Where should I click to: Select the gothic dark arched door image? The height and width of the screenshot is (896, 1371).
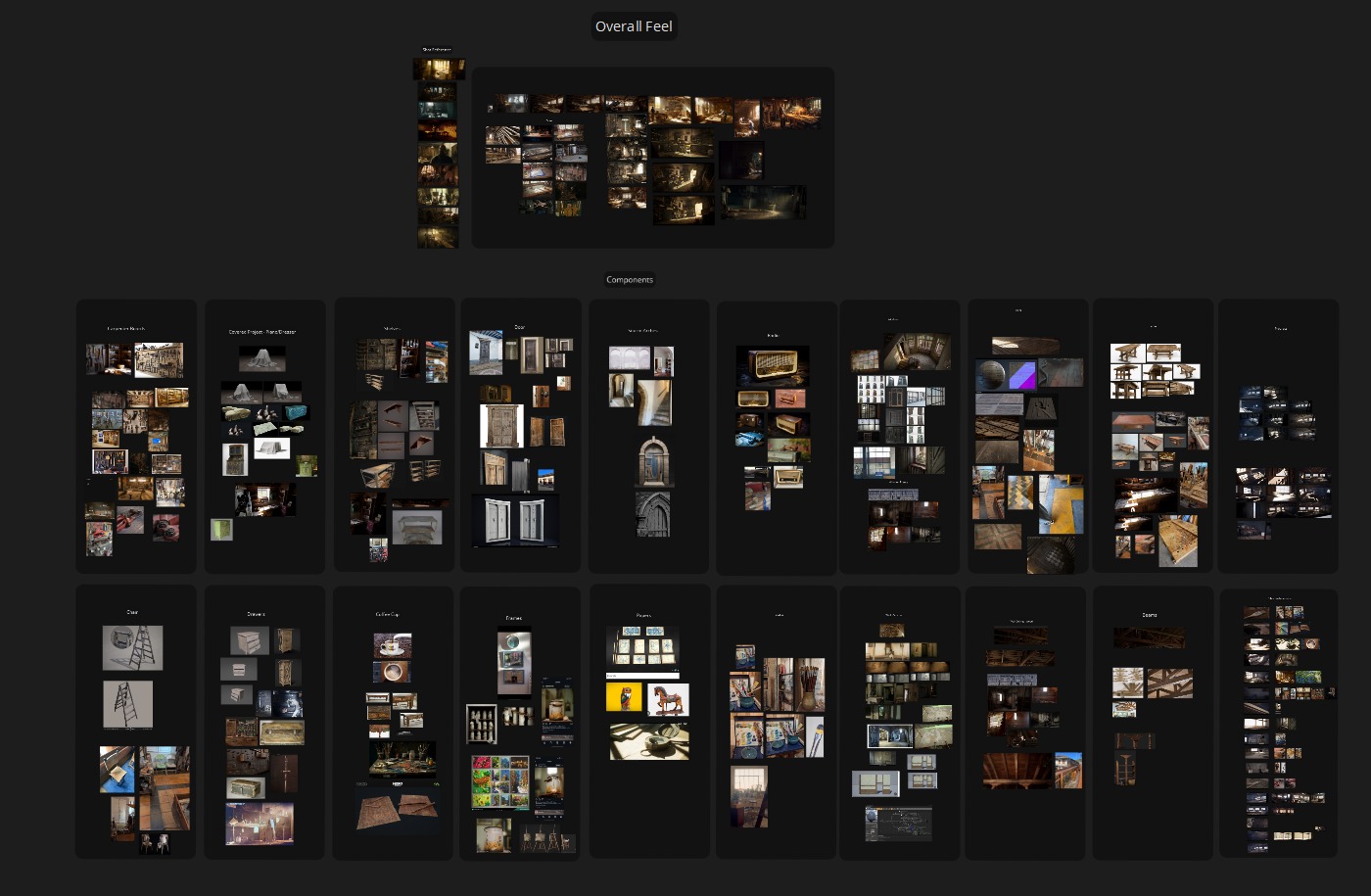click(652, 513)
